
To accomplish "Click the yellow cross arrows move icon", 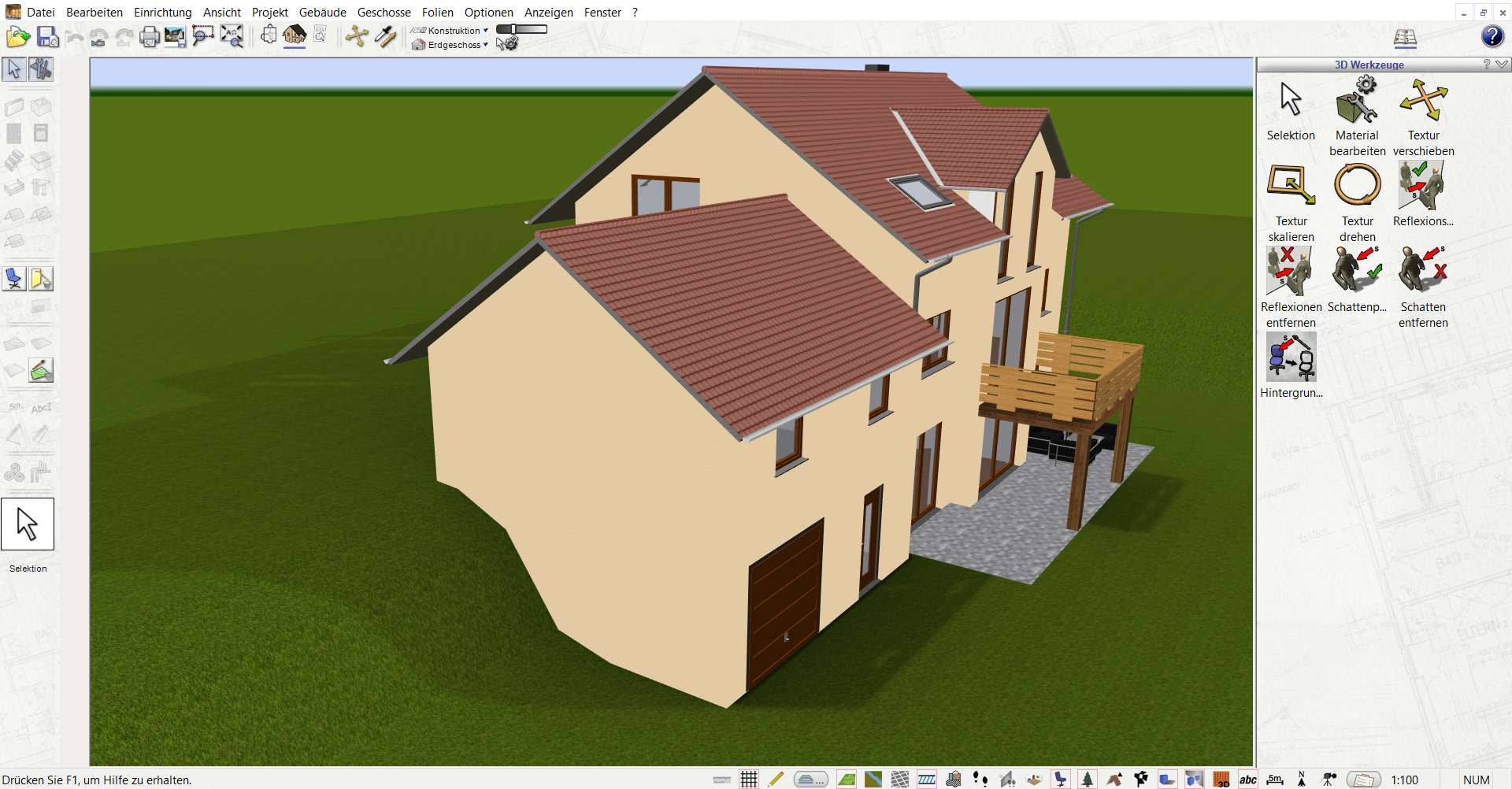I will click(357, 36).
